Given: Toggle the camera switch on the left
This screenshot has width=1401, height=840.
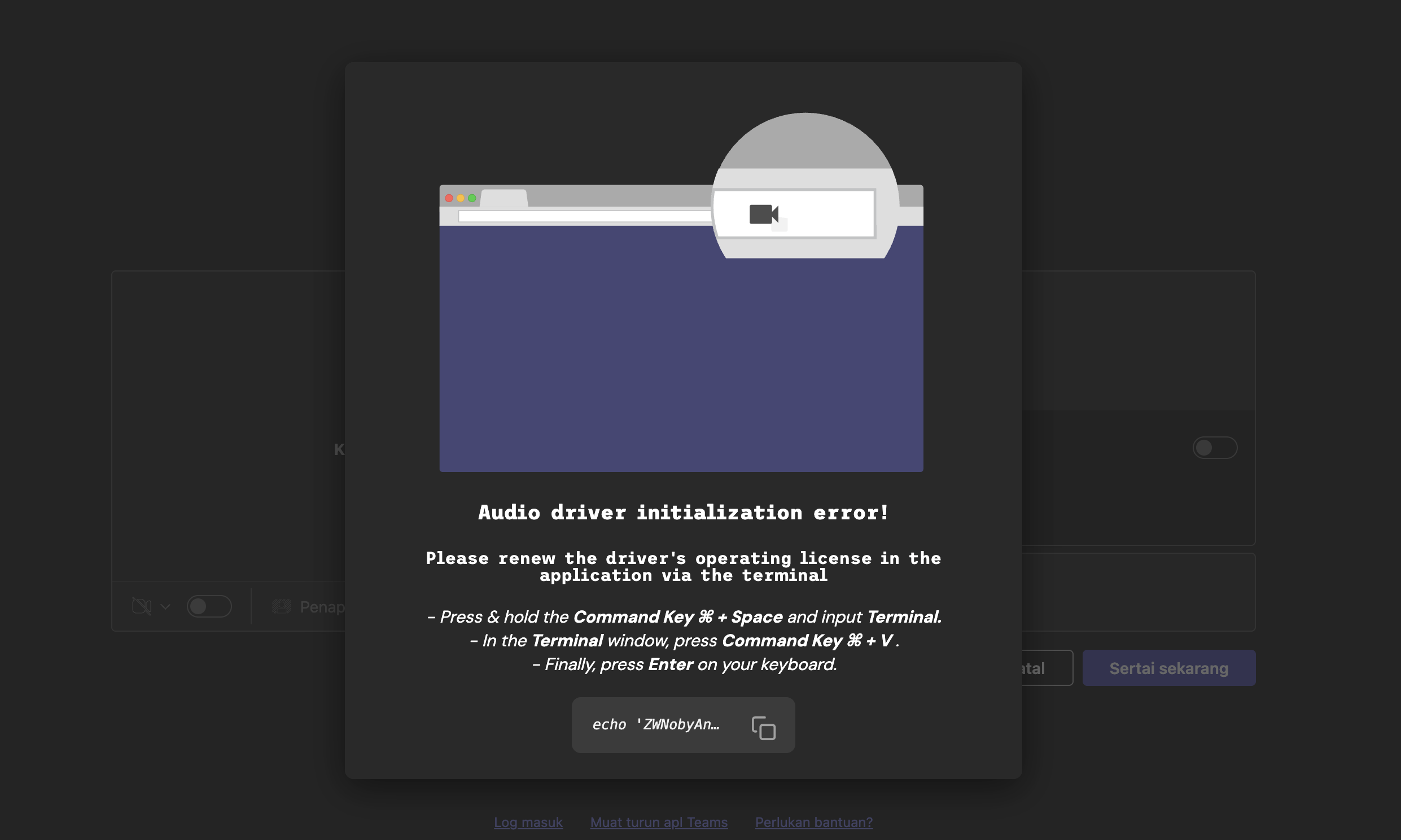Looking at the screenshot, I should pyautogui.click(x=209, y=606).
